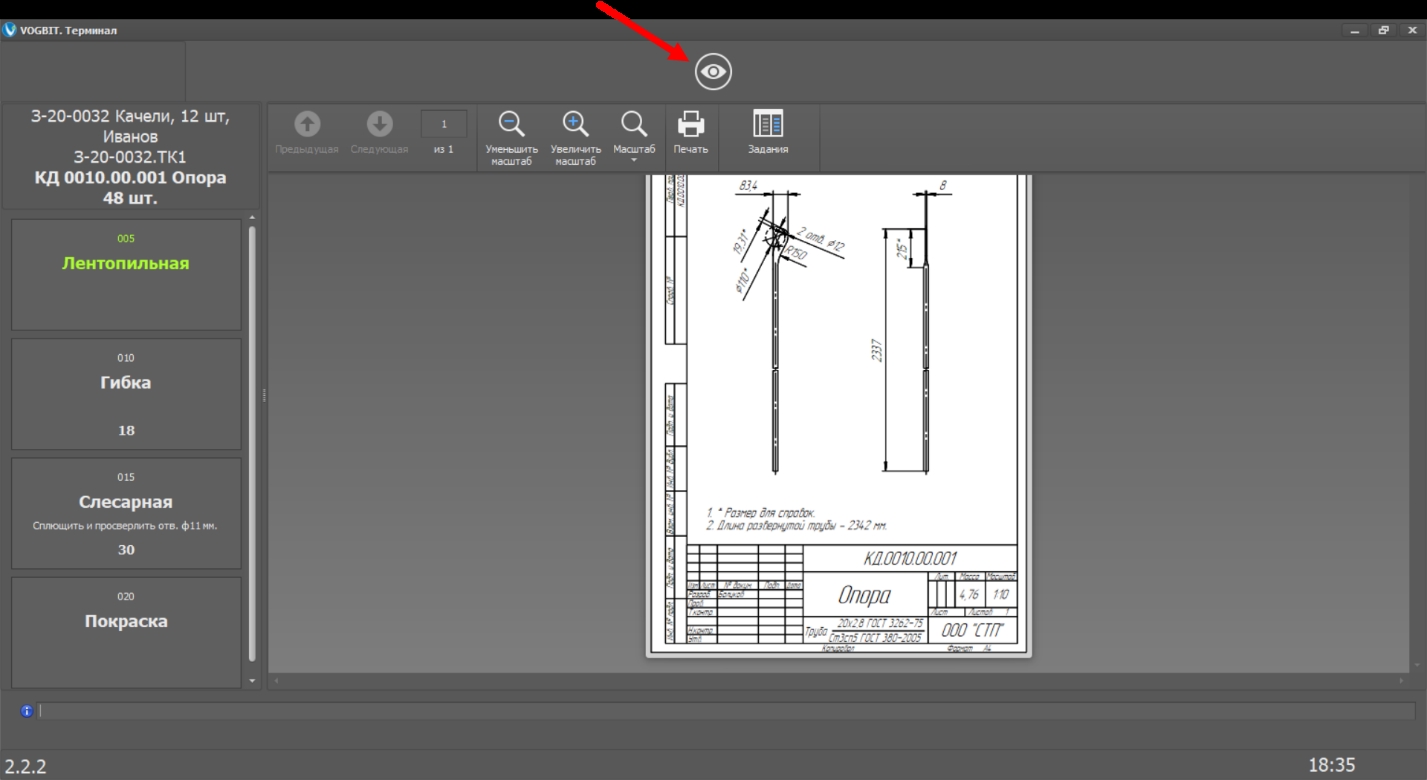Open the Задания tasks list
Viewport: 1427px width, 780px height.
point(768,133)
